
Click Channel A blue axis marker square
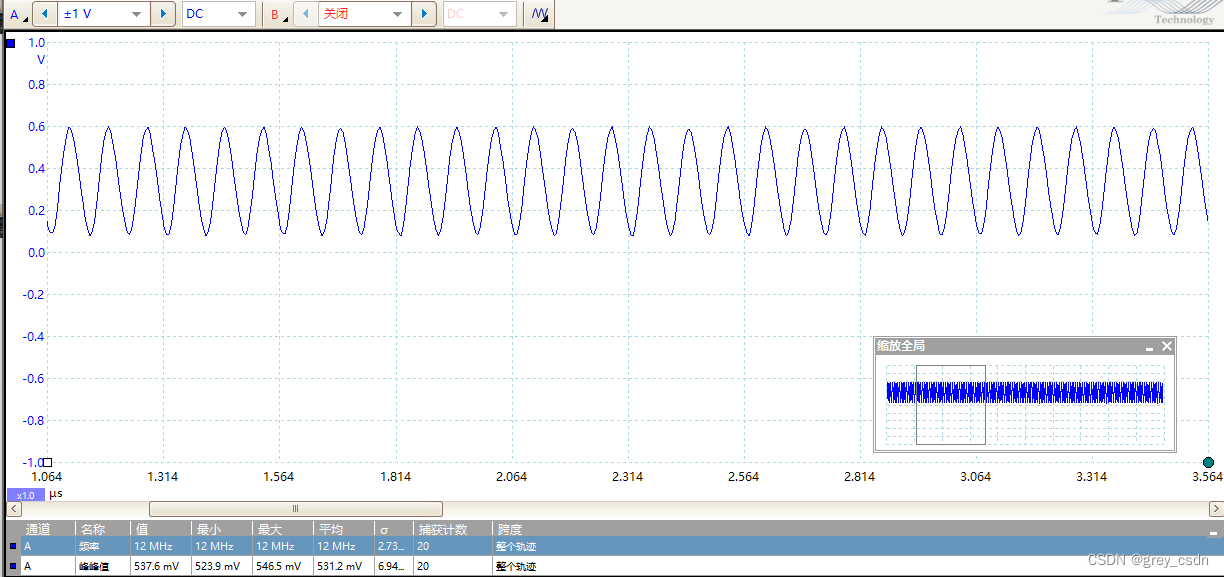11,43
